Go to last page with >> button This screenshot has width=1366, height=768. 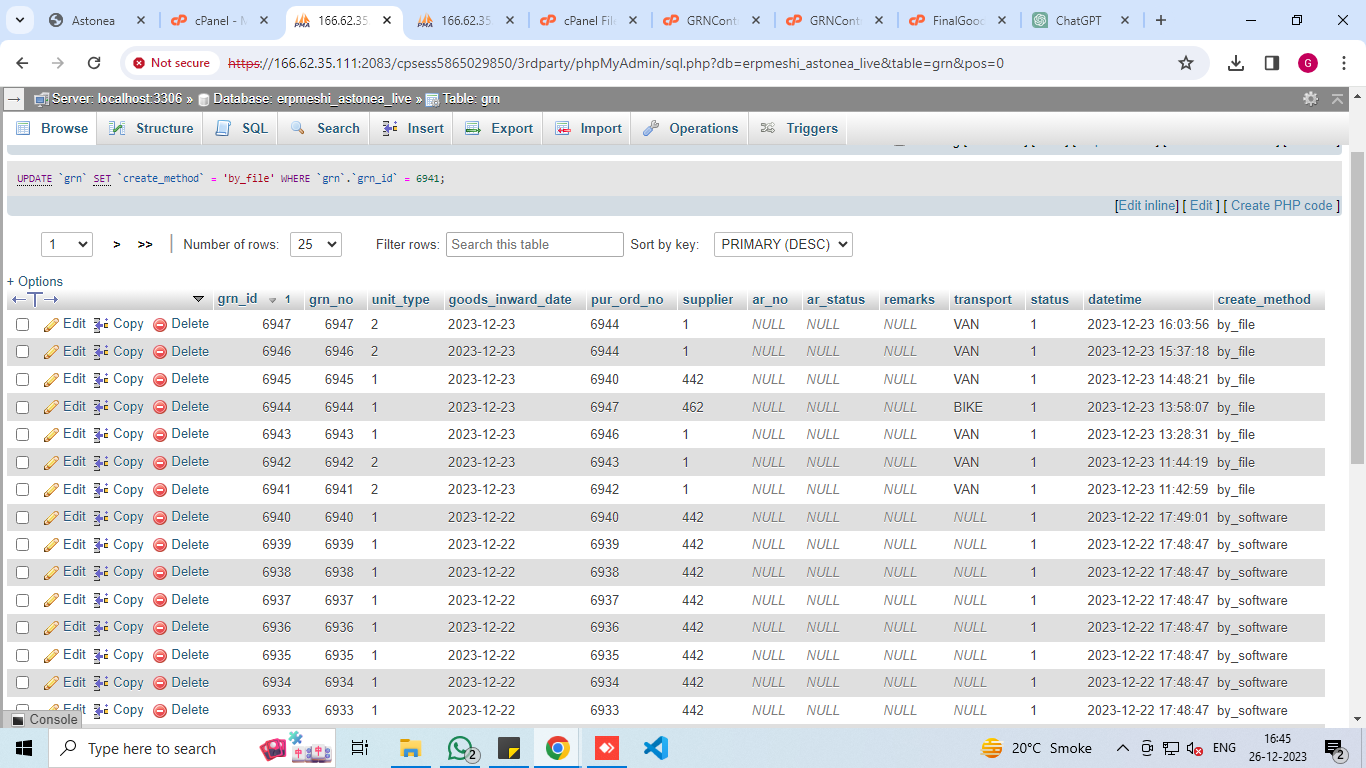[145, 244]
